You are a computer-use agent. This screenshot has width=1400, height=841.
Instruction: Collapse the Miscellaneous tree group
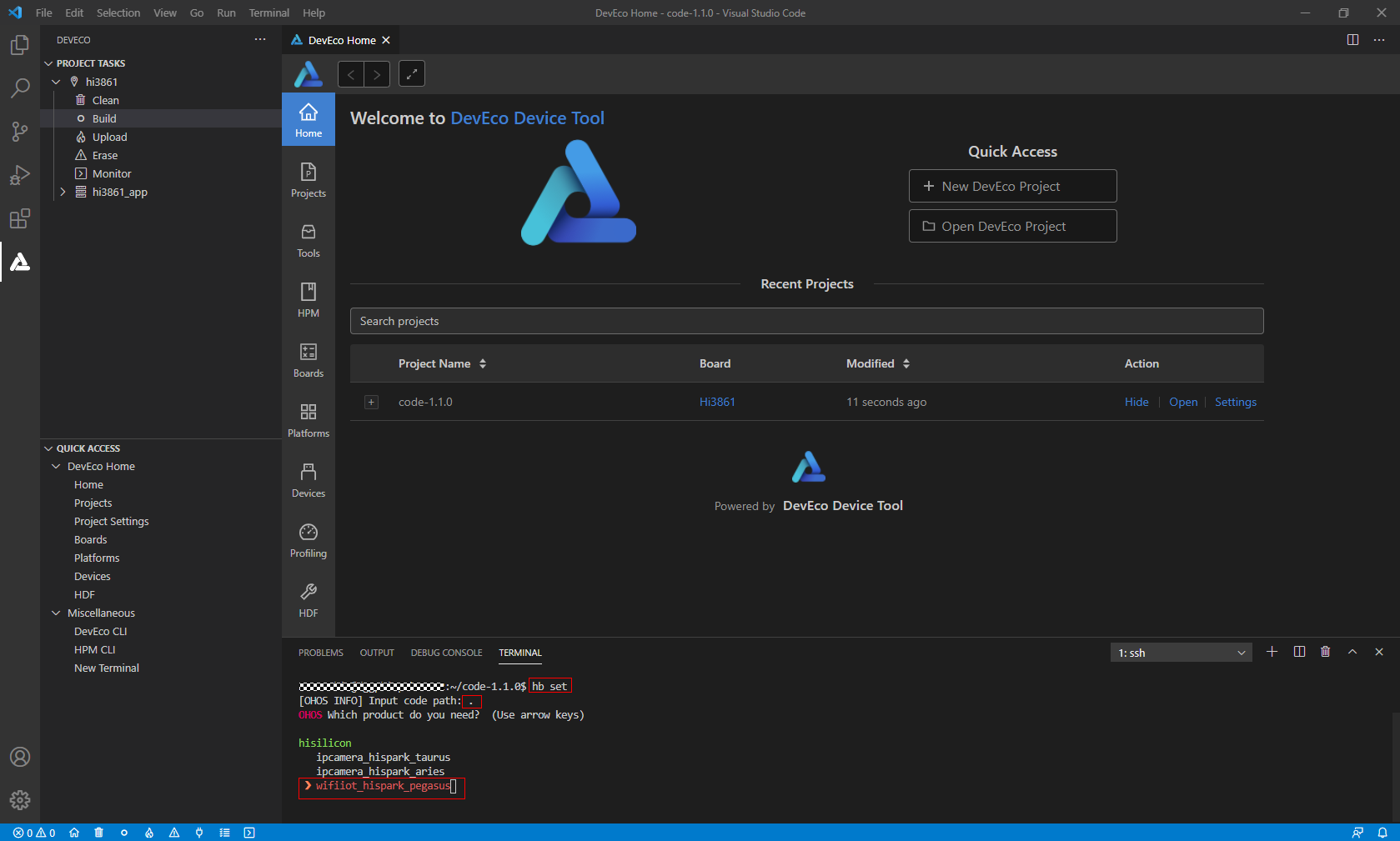[x=56, y=613]
